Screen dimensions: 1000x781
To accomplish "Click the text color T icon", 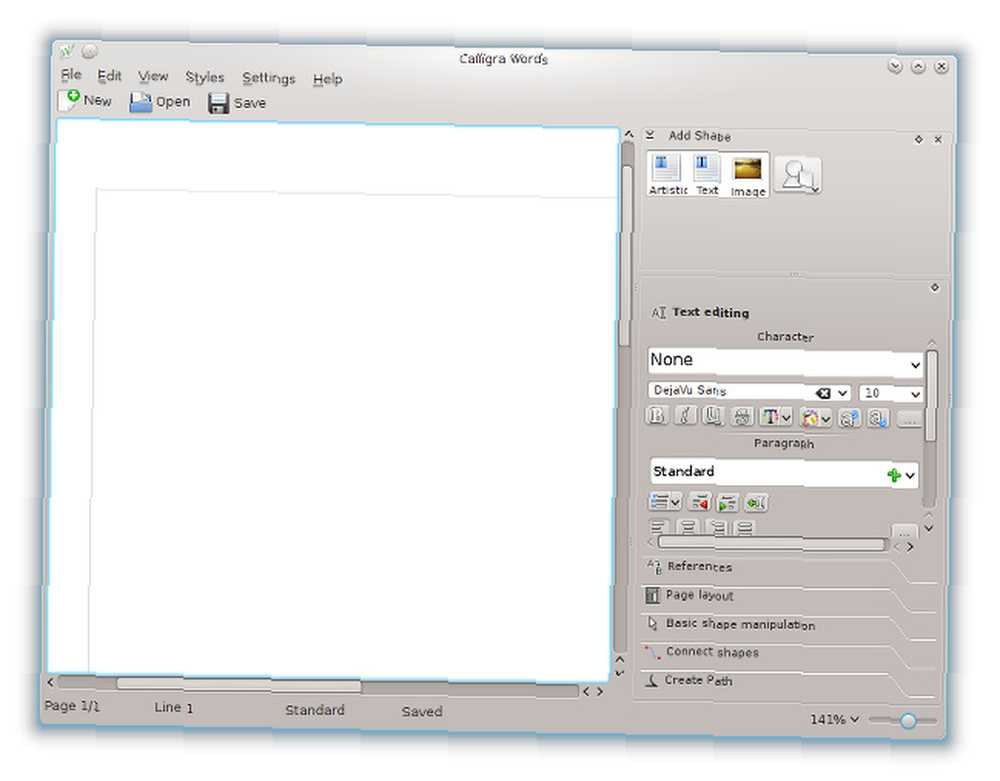I will pos(770,418).
